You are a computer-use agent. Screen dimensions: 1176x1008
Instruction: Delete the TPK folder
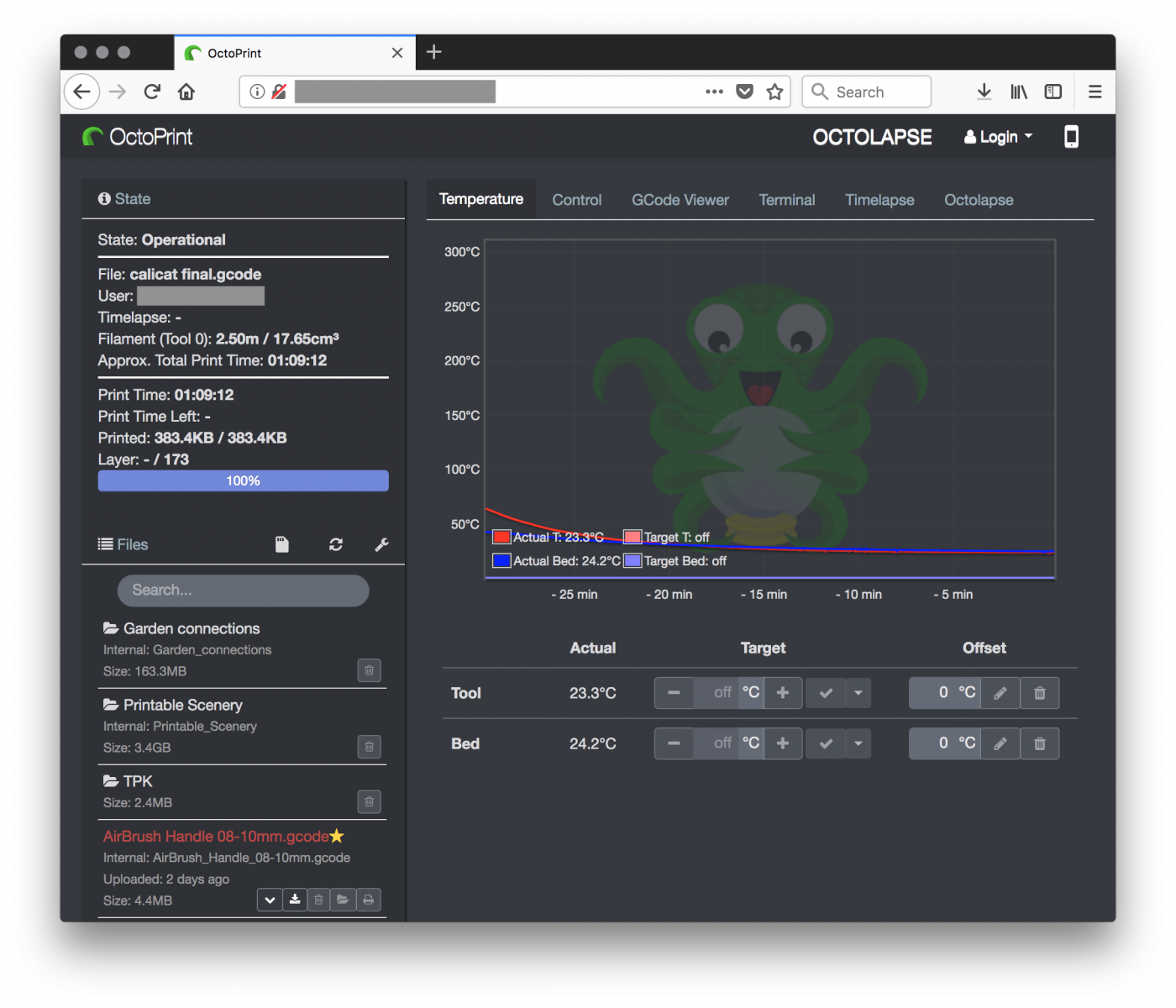[369, 801]
